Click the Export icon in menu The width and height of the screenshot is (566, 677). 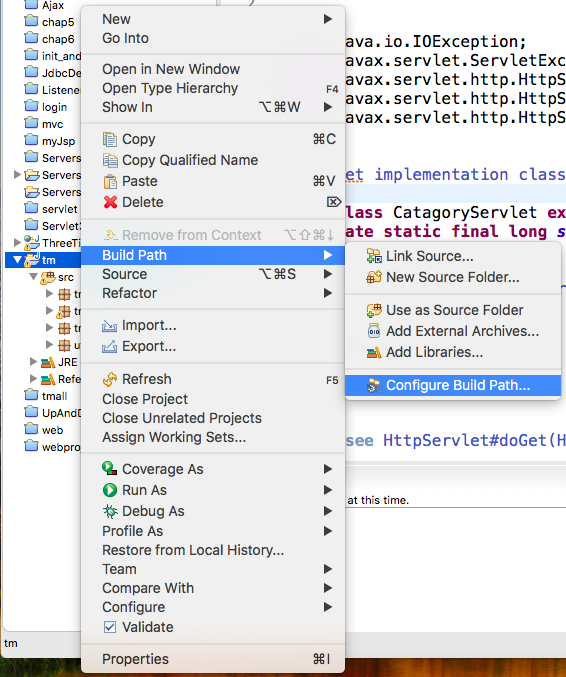tap(110, 346)
